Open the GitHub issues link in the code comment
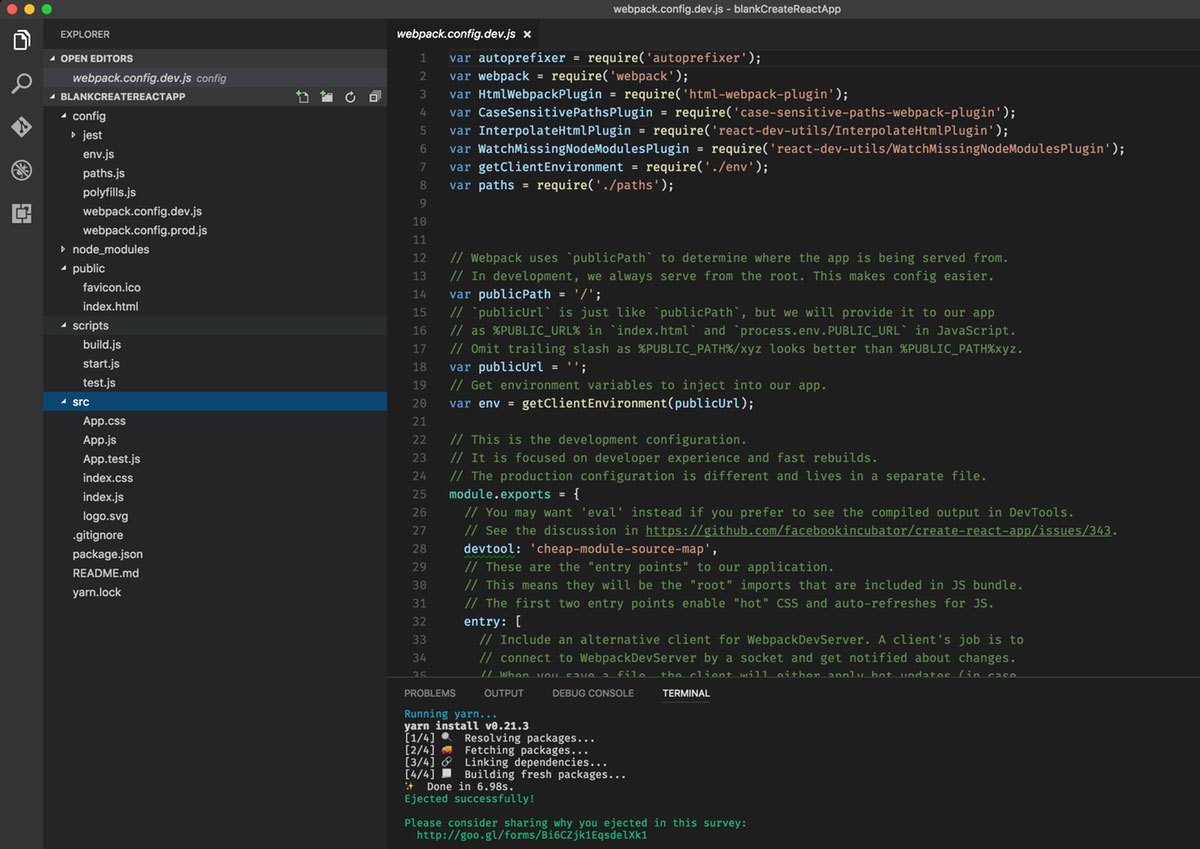1200x849 pixels. coord(878,531)
